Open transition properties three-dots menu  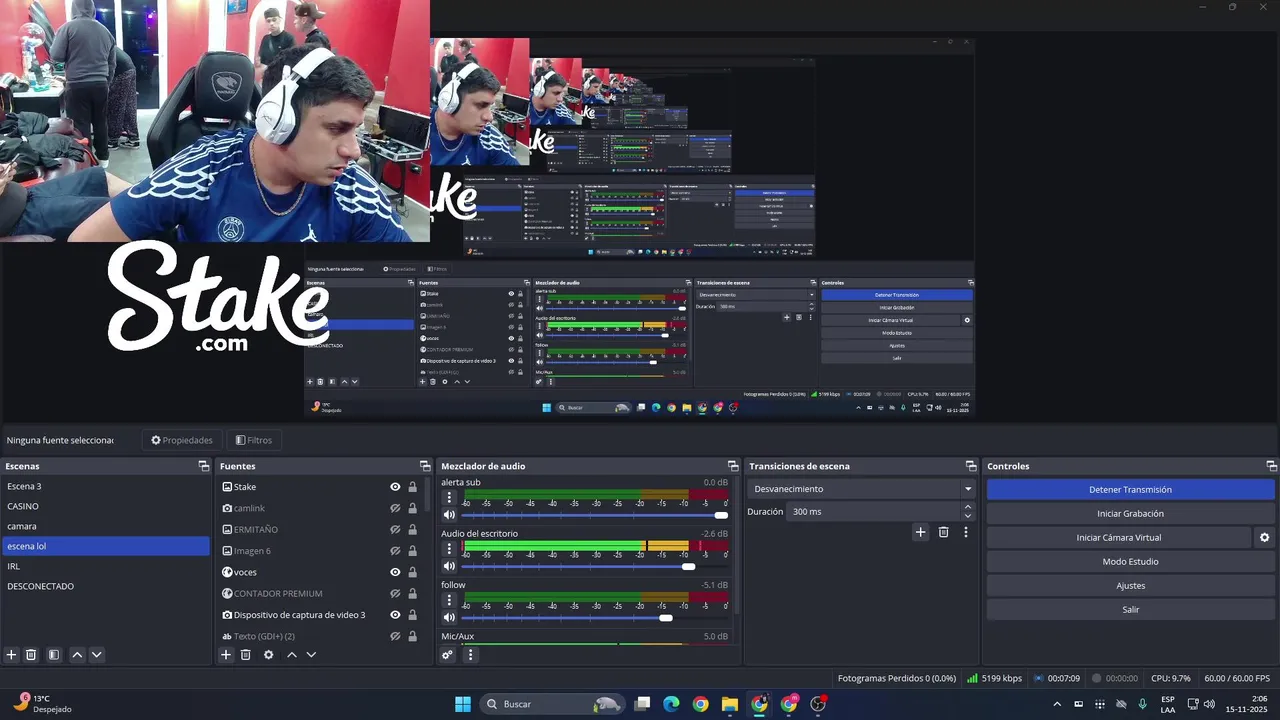coord(966,532)
